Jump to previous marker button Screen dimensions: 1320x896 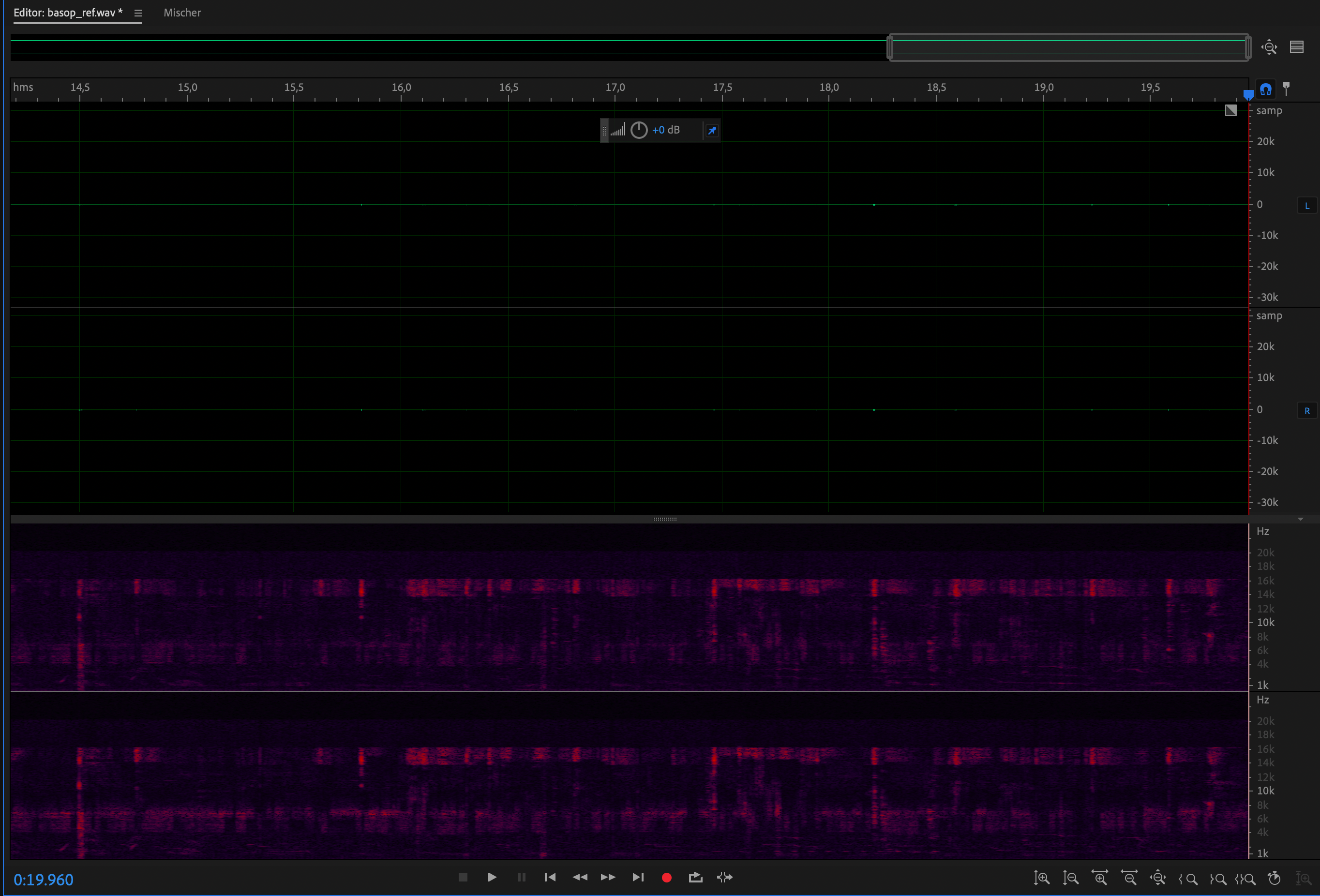(550, 877)
